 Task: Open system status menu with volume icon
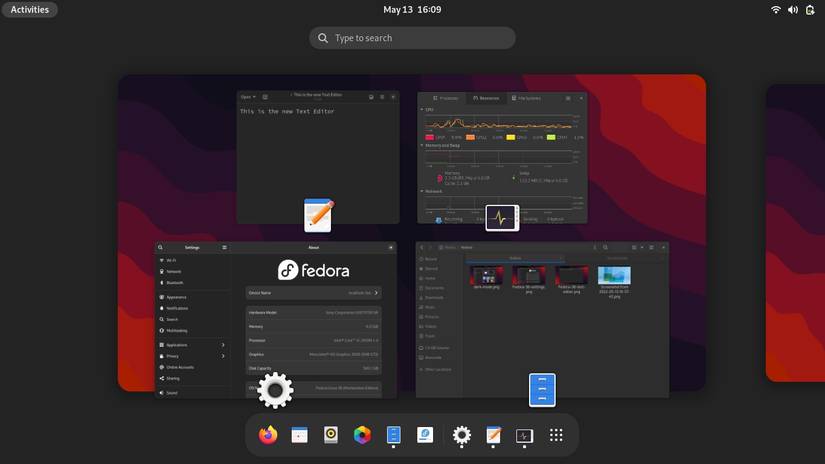point(793,10)
